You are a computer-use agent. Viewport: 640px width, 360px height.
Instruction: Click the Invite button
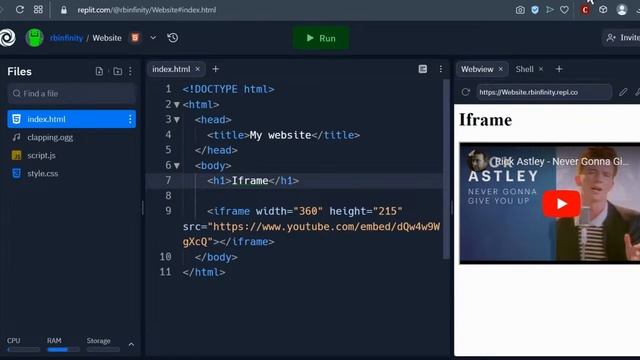pyautogui.click(x=622, y=38)
